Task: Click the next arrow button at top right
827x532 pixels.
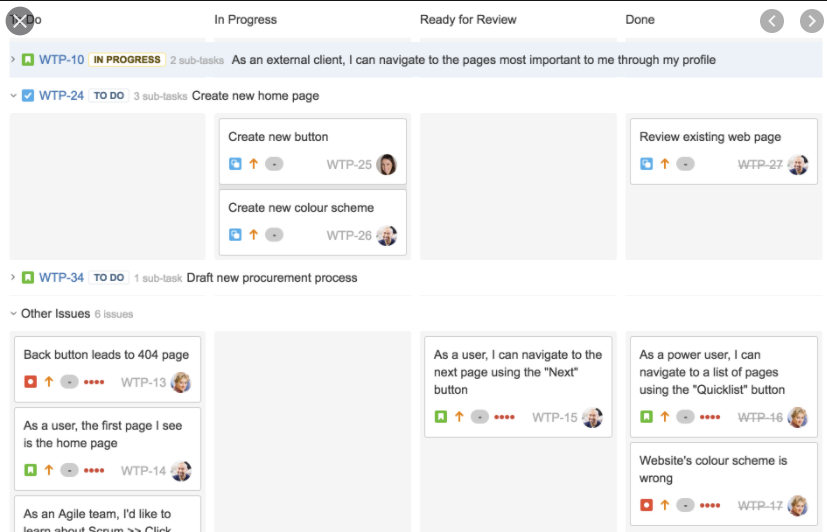Action: click(811, 21)
